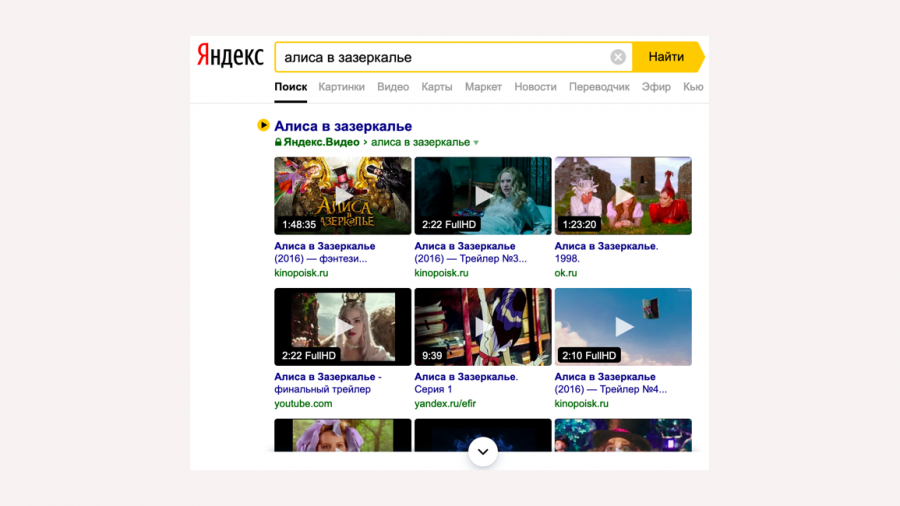Click the yandex.ru/efir source link

(x=445, y=404)
